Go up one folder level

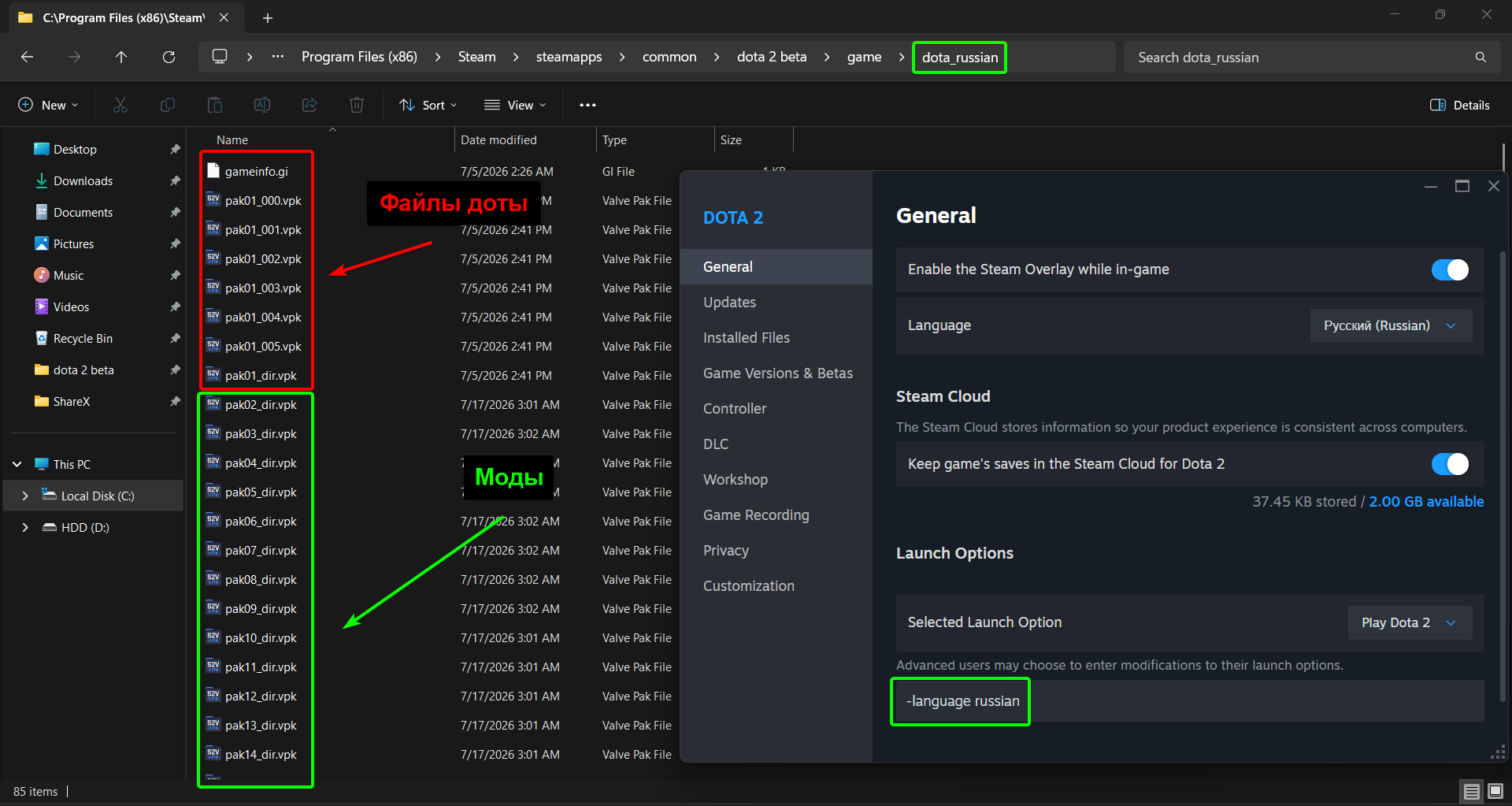click(x=121, y=57)
